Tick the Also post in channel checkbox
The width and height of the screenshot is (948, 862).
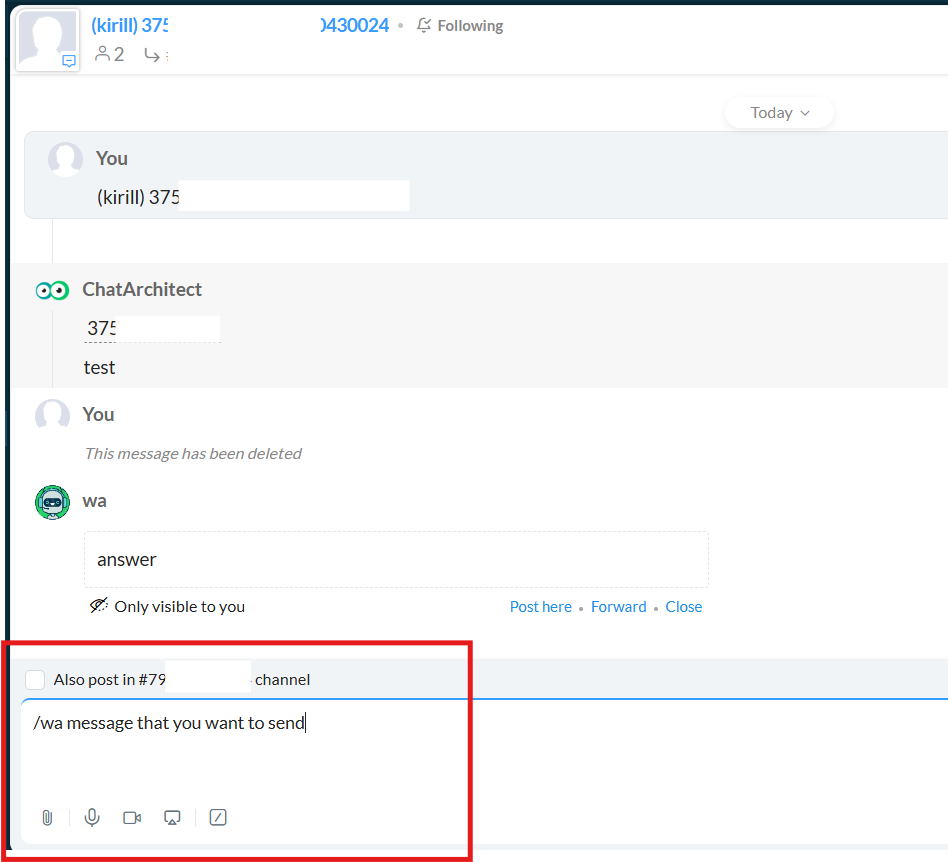tap(35, 680)
